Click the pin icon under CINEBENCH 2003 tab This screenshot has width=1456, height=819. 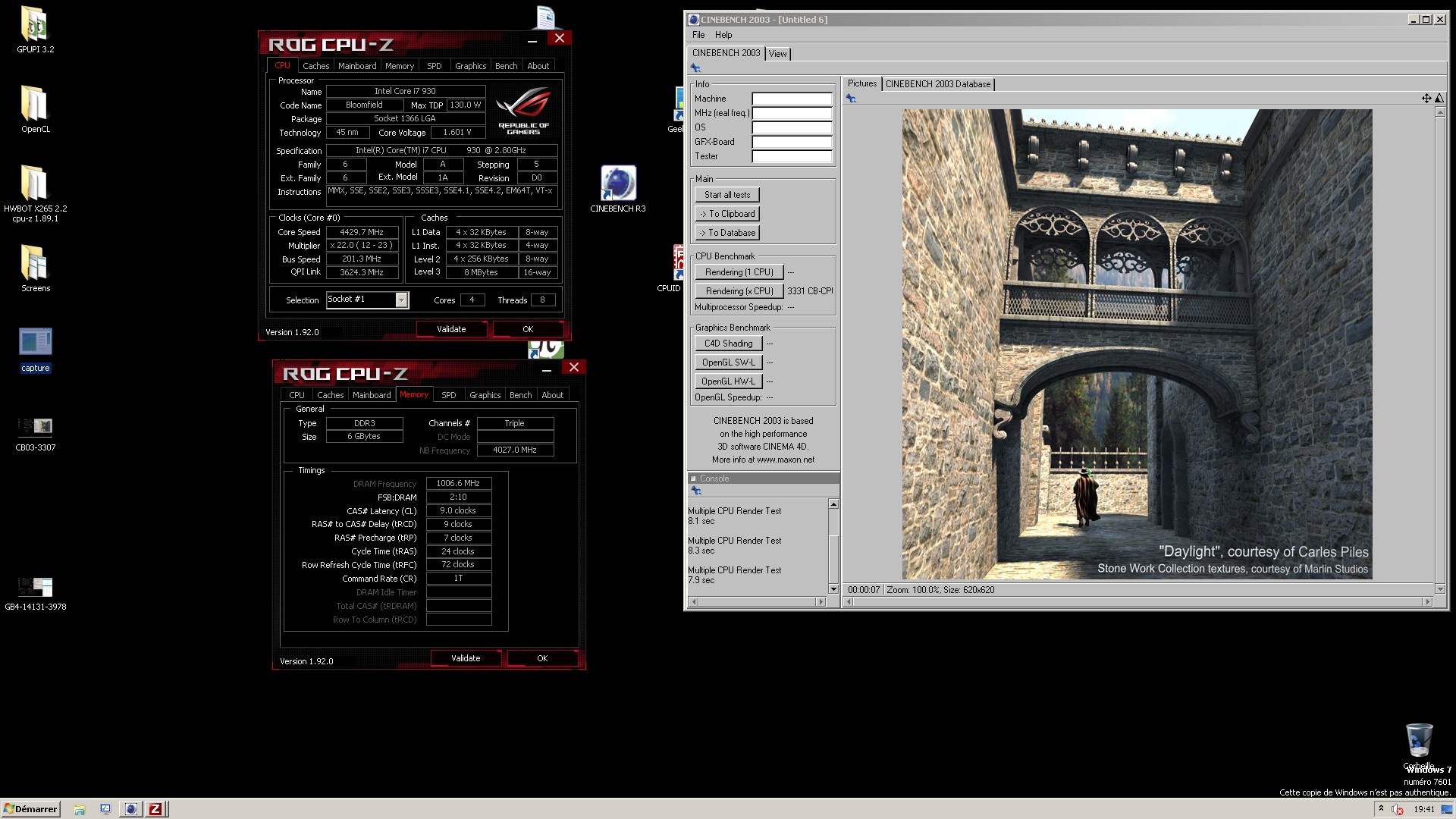(695, 67)
